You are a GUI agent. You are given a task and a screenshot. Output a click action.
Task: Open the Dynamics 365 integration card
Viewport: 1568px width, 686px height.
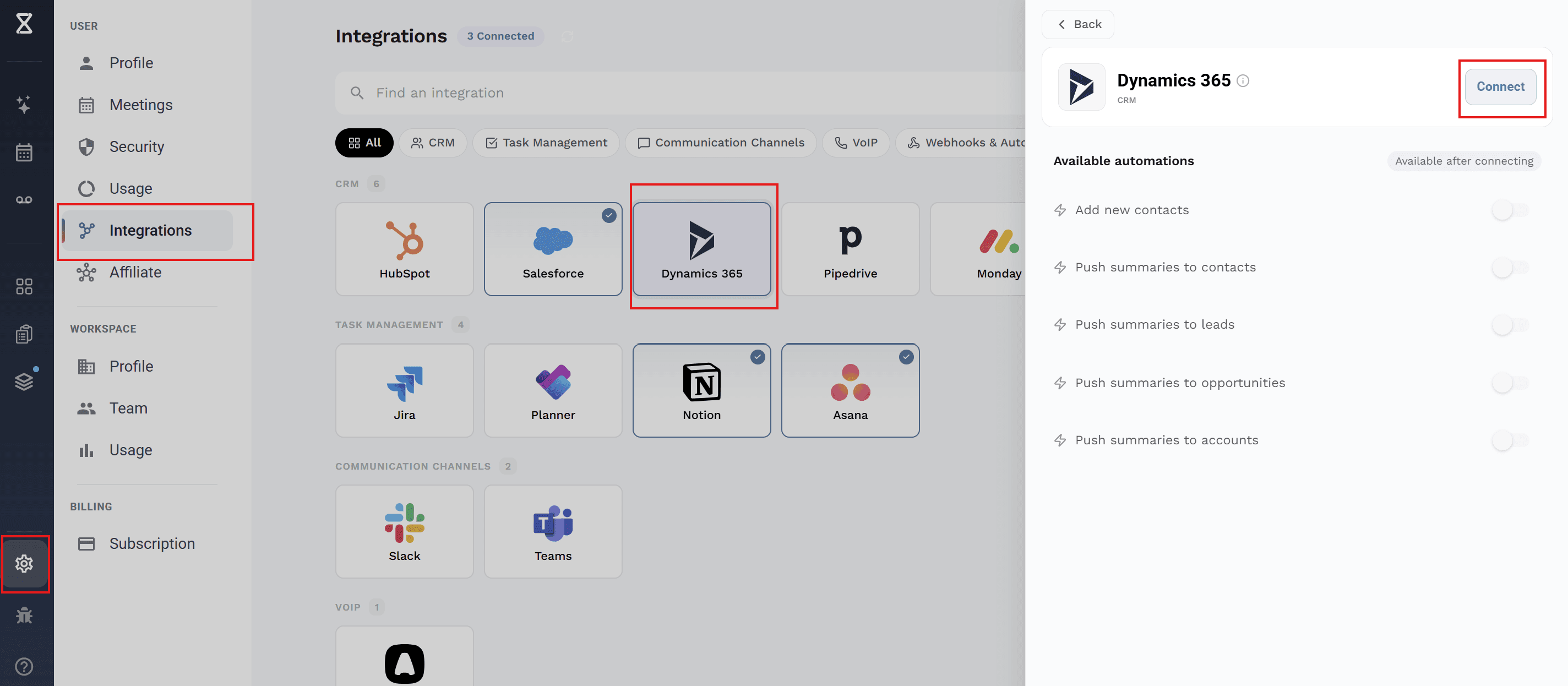pos(702,249)
